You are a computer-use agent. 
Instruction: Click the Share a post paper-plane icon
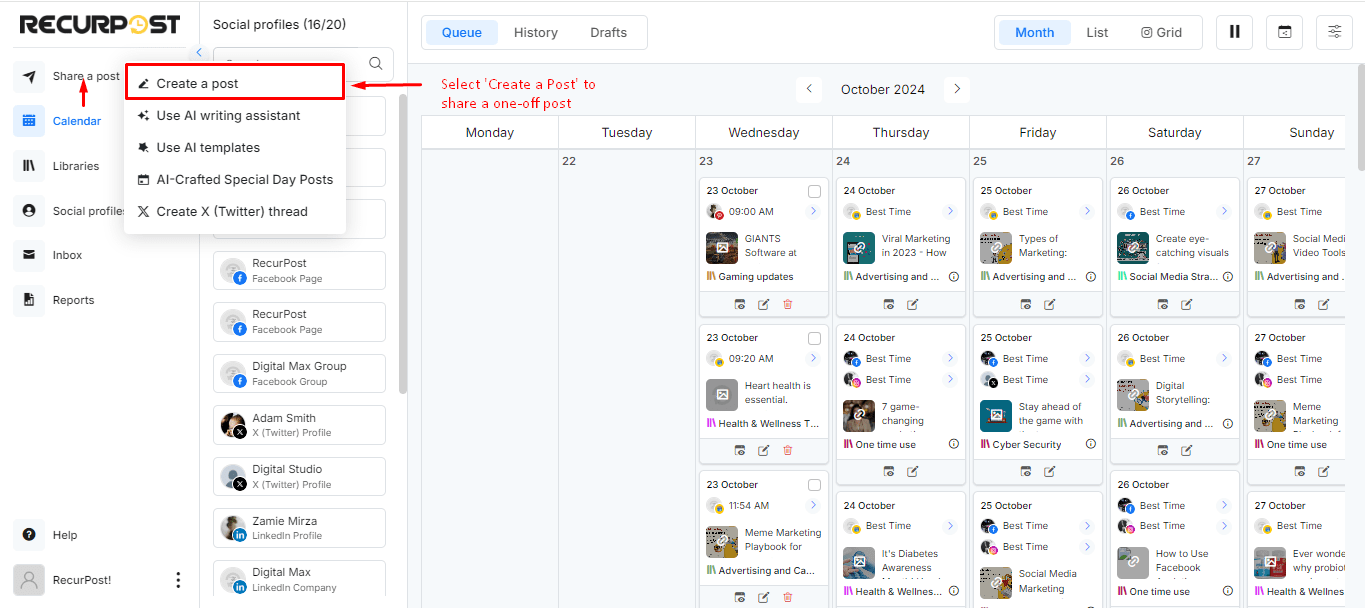pos(29,76)
